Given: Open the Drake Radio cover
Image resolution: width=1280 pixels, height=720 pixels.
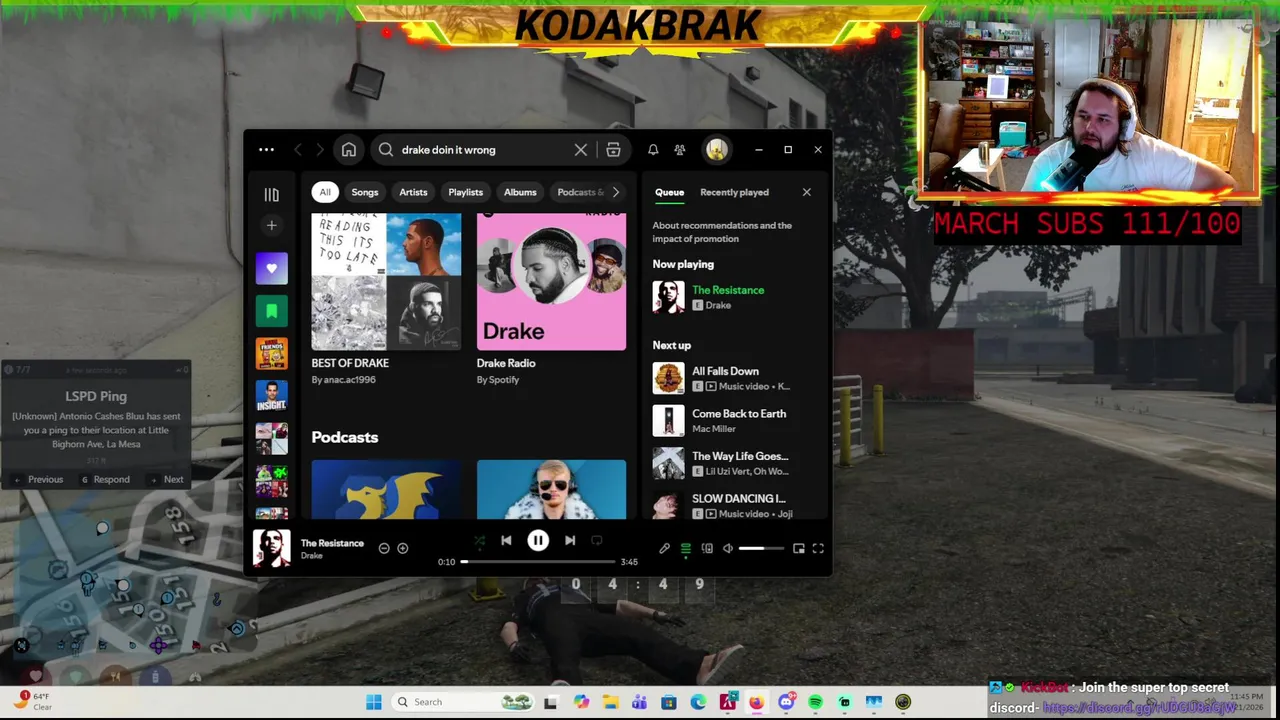Looking at the screenshot, I should pyautogui.click(x=551, y=281).
